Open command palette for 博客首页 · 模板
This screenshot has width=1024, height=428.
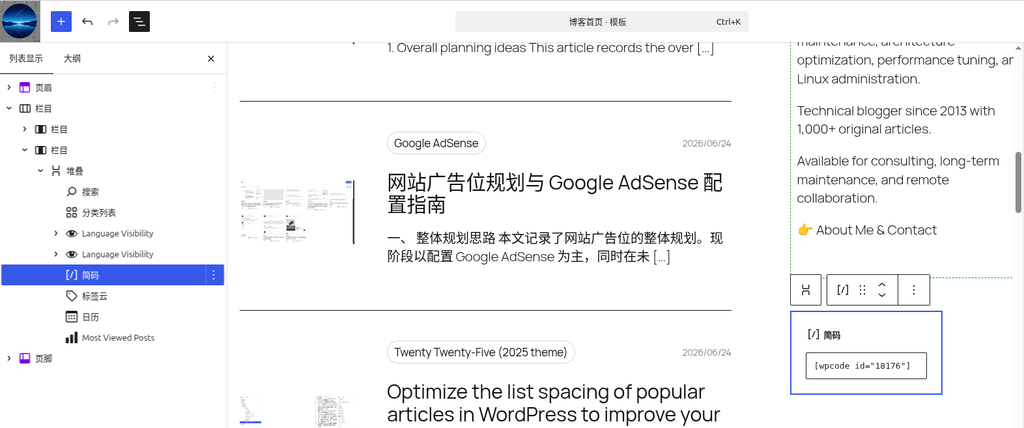click(x=601, y=22)
